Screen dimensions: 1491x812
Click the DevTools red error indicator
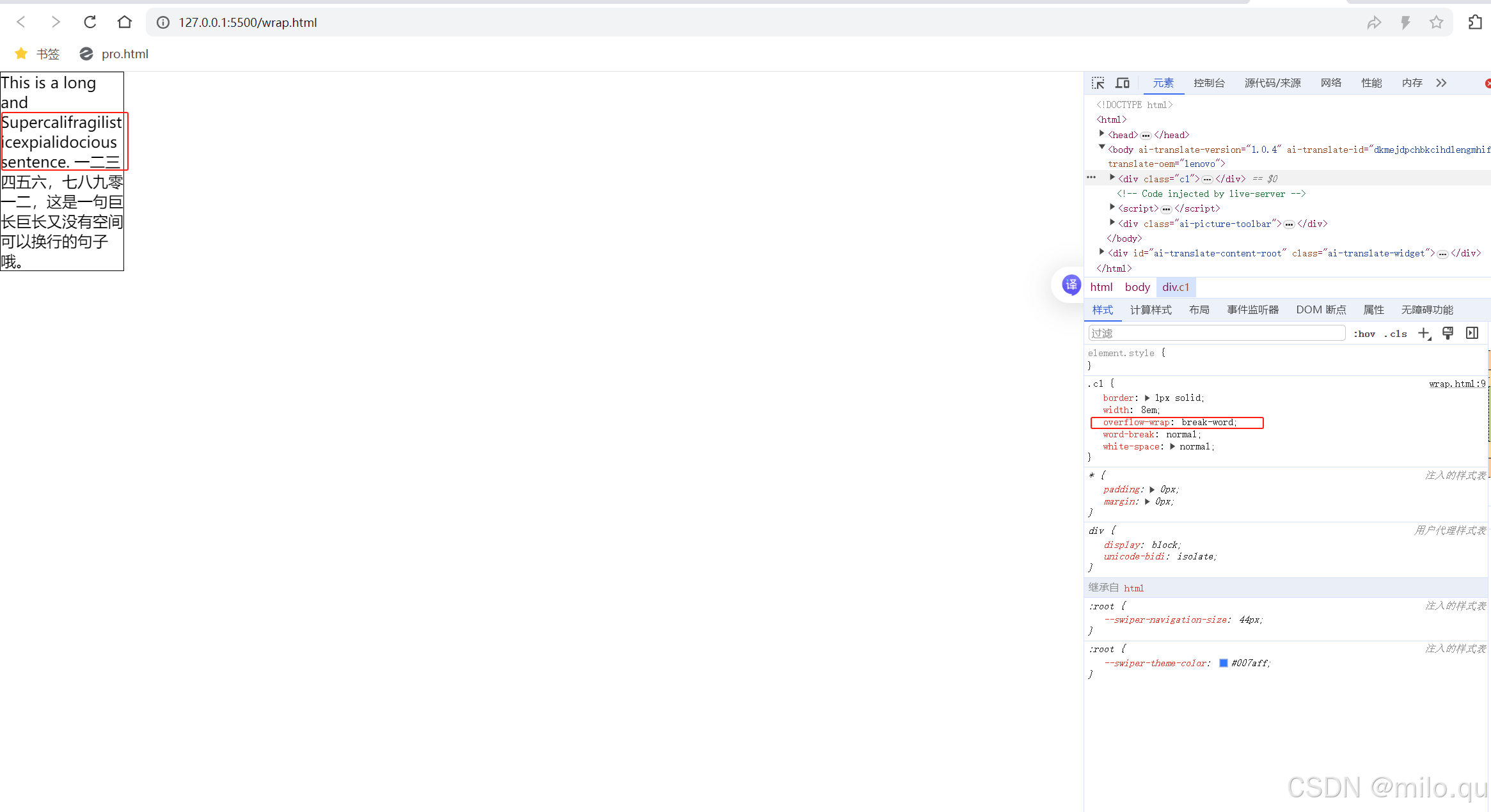click(1487, 83)
